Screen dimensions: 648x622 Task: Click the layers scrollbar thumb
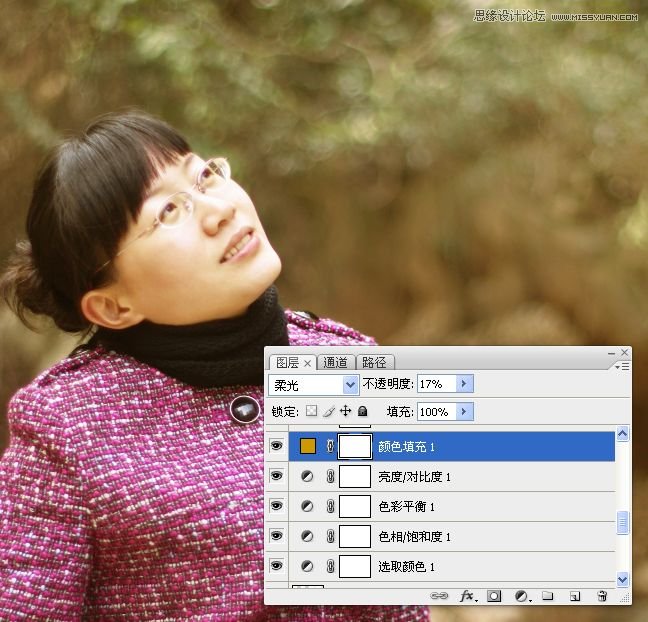[622, 523]
